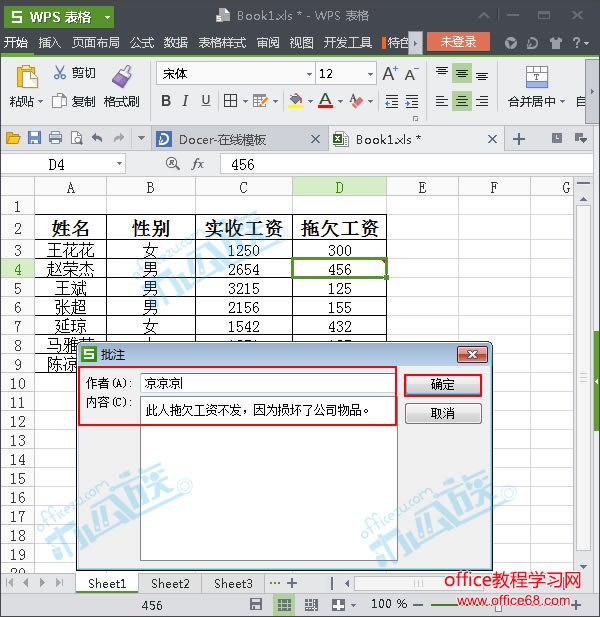
Task: Switch to normal view icon in status bar
Action: 284,605
